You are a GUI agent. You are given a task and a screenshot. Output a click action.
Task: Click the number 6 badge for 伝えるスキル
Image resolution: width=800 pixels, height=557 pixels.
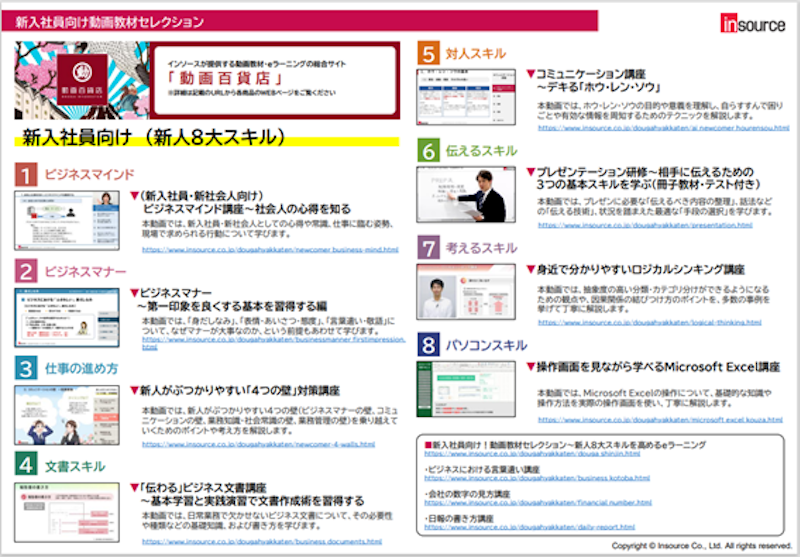click(x=428, y=151)
